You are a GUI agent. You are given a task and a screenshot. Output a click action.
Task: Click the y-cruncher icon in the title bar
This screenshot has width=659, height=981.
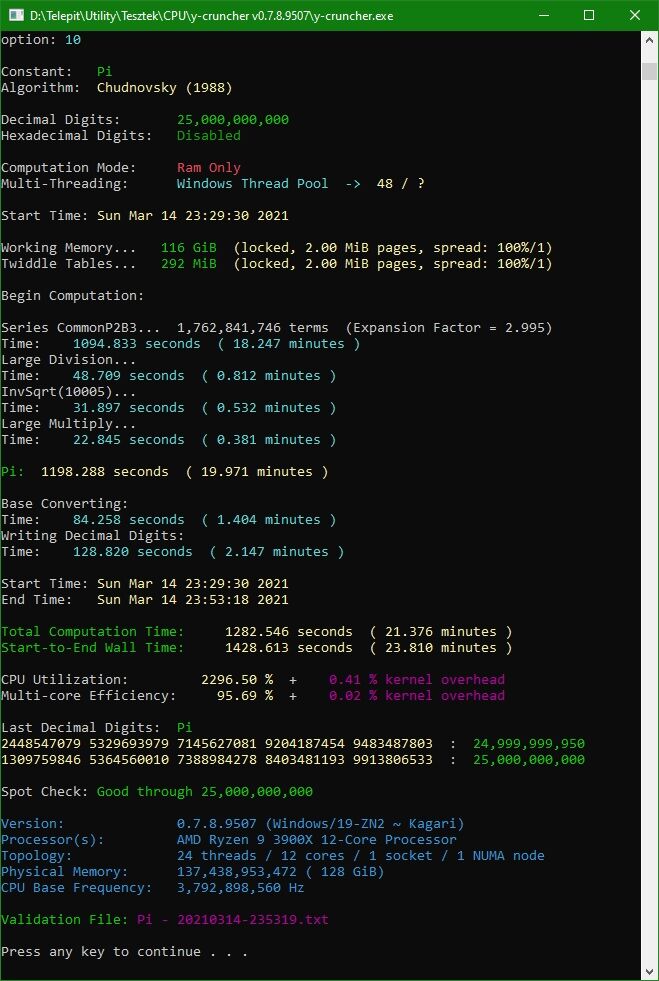tap(15, 16)
